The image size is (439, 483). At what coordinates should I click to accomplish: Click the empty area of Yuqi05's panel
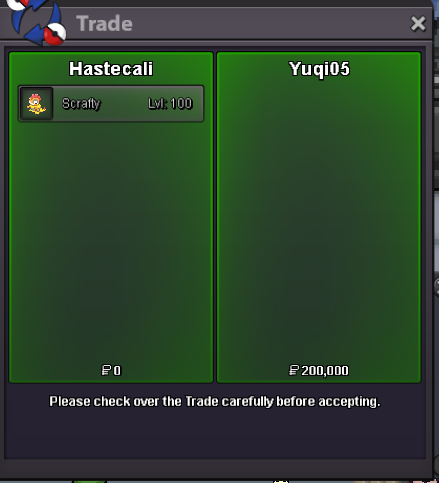click(319, 220)
